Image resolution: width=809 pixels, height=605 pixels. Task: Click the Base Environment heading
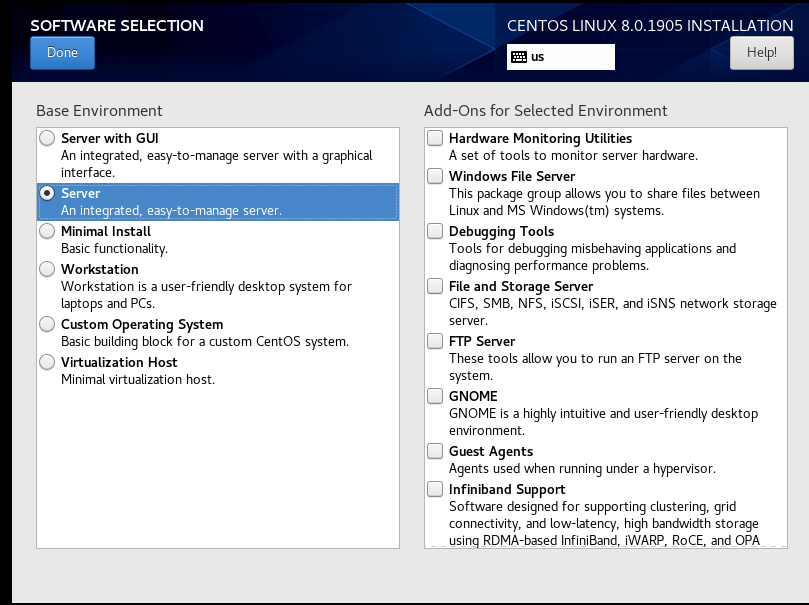(99, 111)
